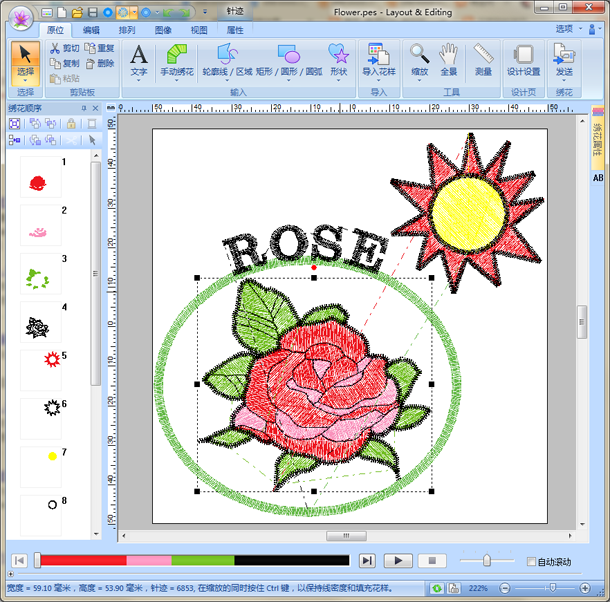Click the pink segment of thread color bar

pyautogui.click(x=149, y=560)
